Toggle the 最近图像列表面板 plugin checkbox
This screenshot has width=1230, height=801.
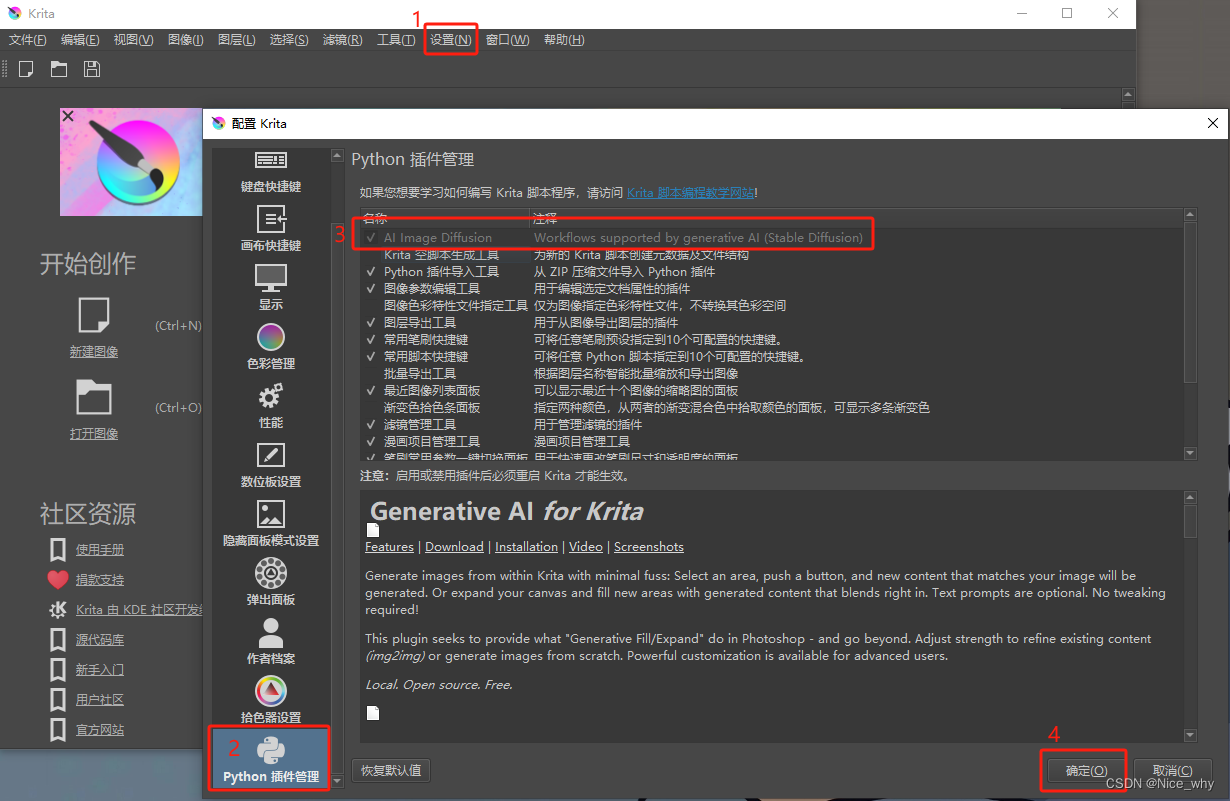(371, 391)
